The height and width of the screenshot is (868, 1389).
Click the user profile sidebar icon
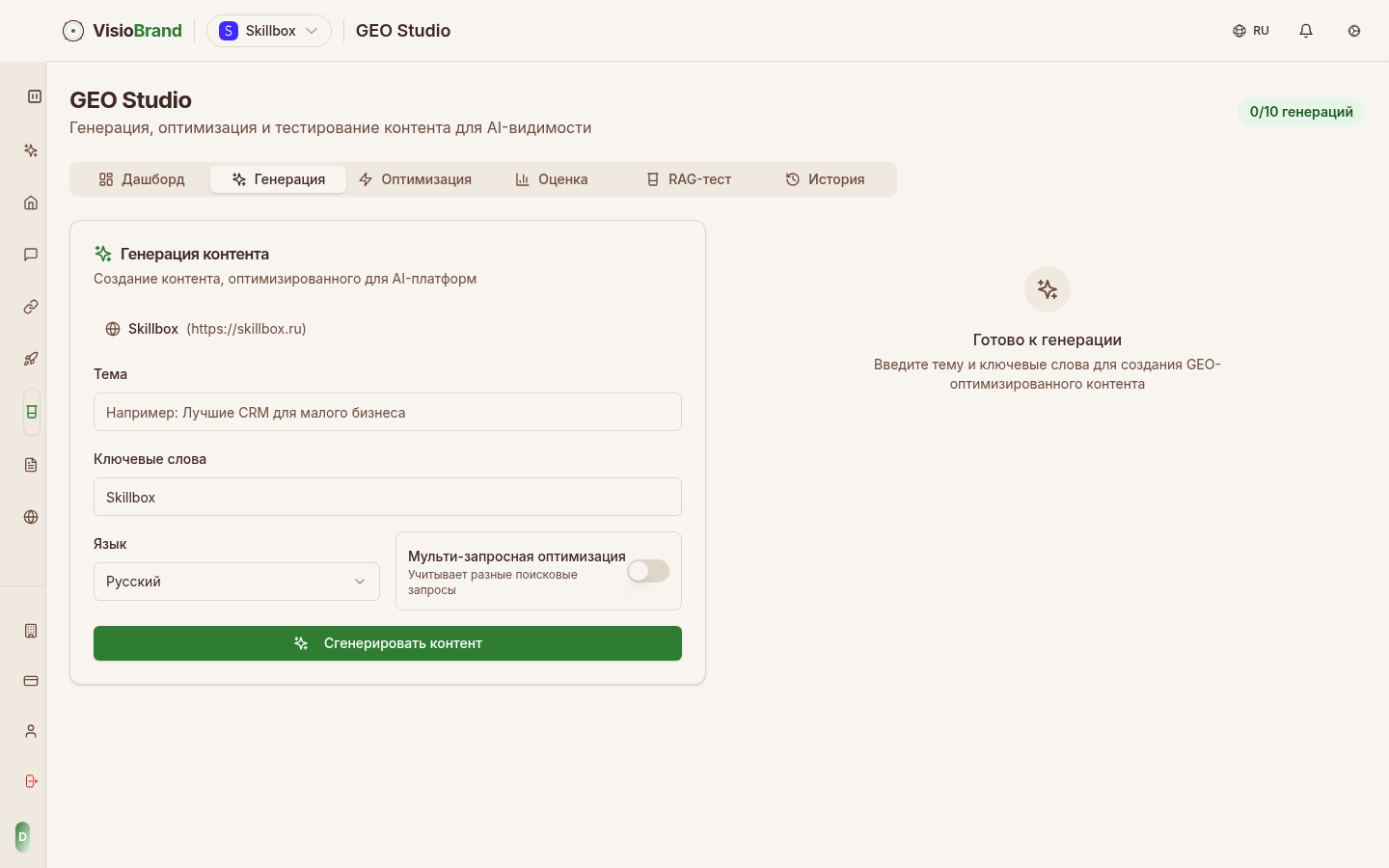click(x=31, y=731)
